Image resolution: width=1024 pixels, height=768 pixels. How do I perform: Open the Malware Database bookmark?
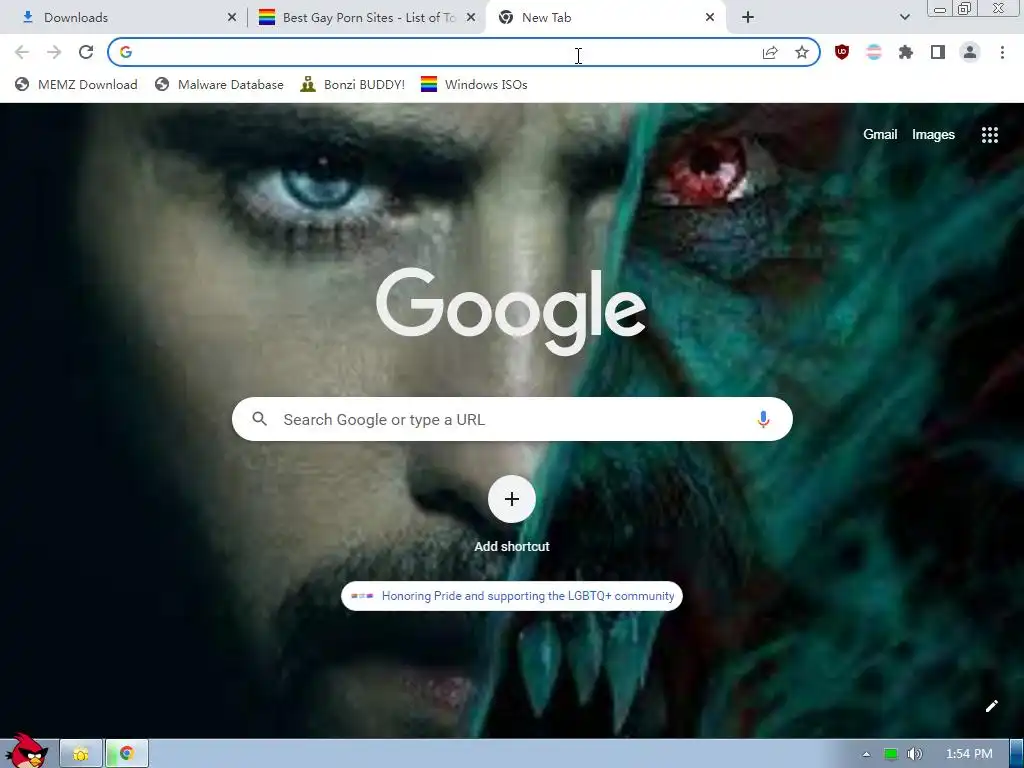[x=219, y=84]
